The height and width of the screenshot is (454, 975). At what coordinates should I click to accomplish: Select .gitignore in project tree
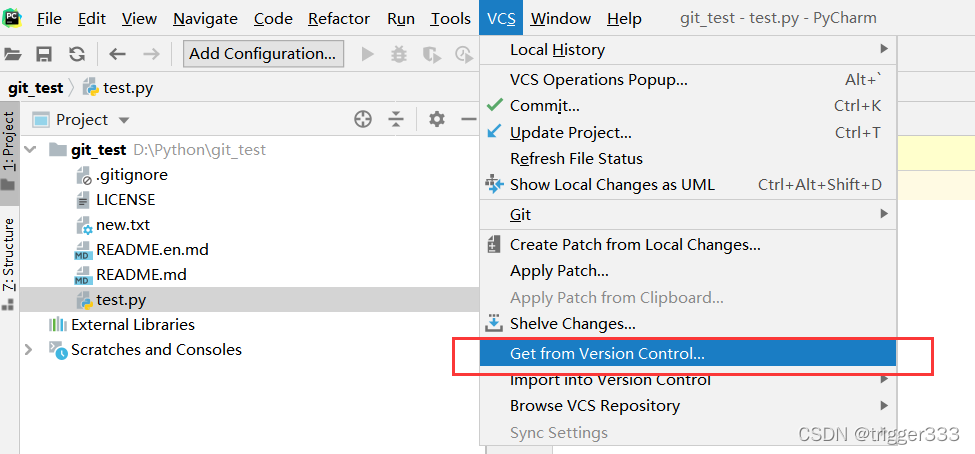pyautogui.click(x=132, y=175)
